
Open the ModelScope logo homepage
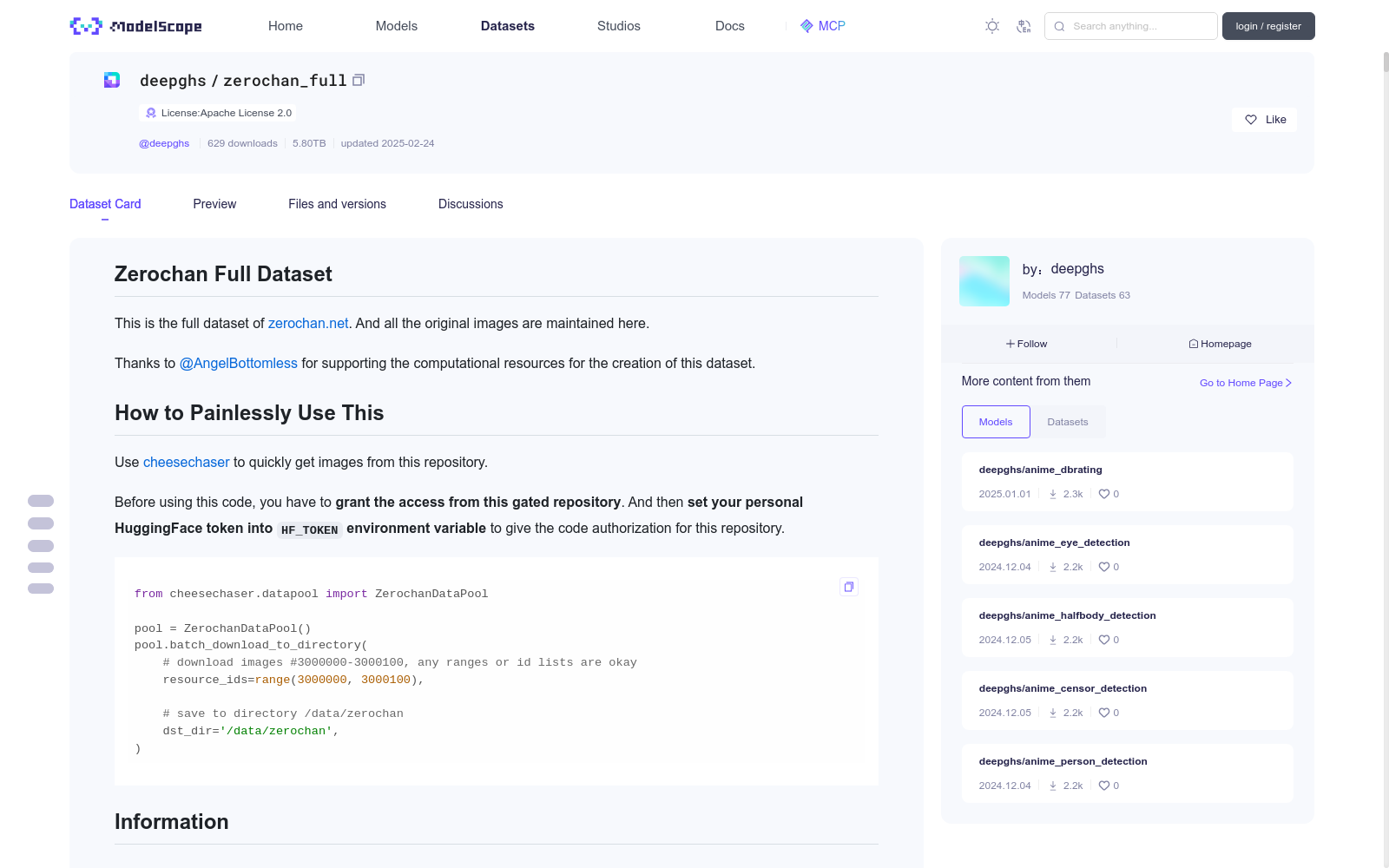point(136,26)
